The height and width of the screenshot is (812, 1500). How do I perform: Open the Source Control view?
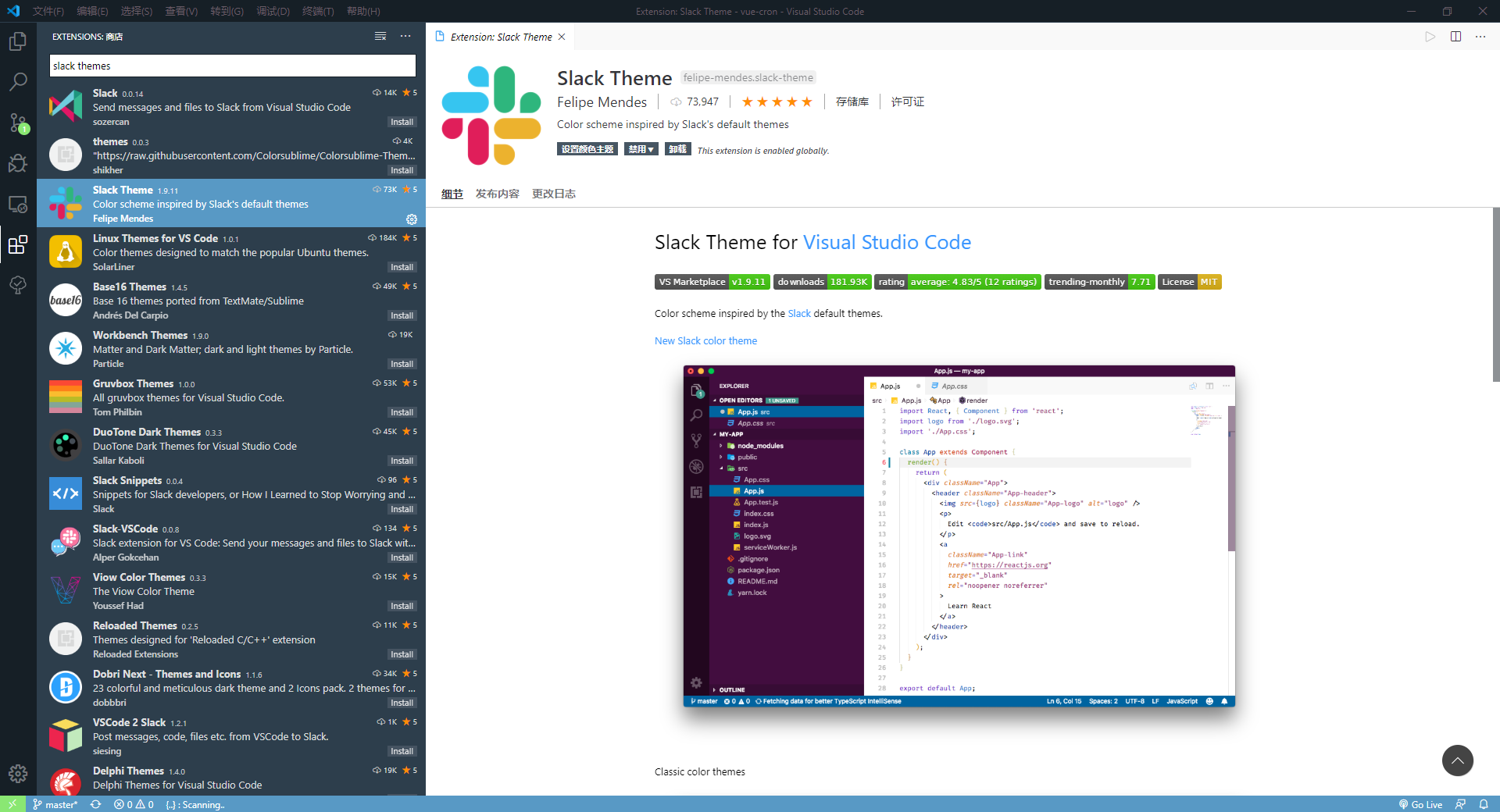18,123
